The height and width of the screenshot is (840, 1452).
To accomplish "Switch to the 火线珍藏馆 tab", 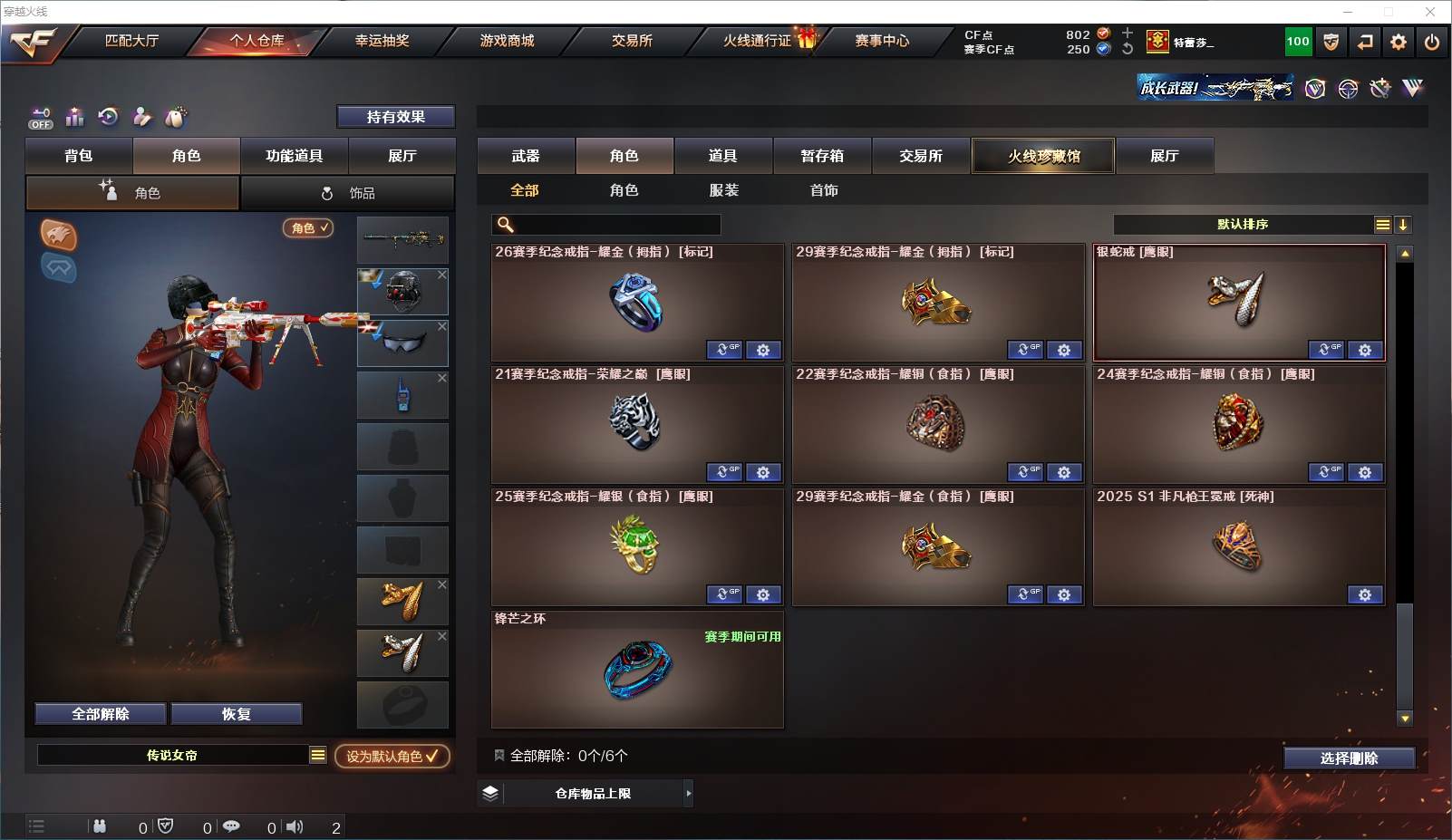I will coord(1043,156).
